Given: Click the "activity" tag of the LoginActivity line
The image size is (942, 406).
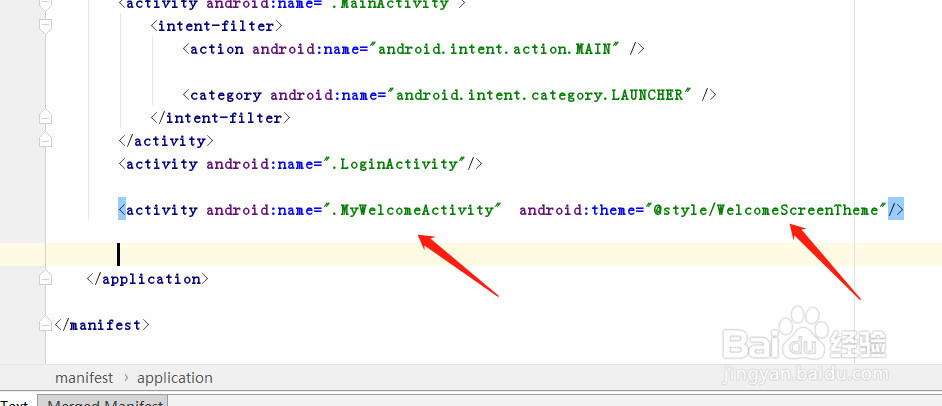Looking at the screenshot, I should [x=162, y=164].
